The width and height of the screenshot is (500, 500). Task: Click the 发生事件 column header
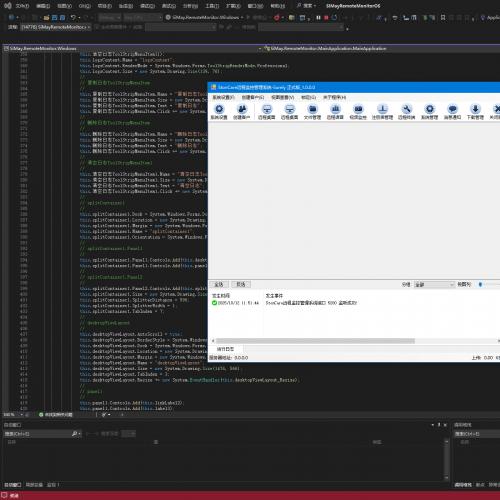(x=274, y=296)
